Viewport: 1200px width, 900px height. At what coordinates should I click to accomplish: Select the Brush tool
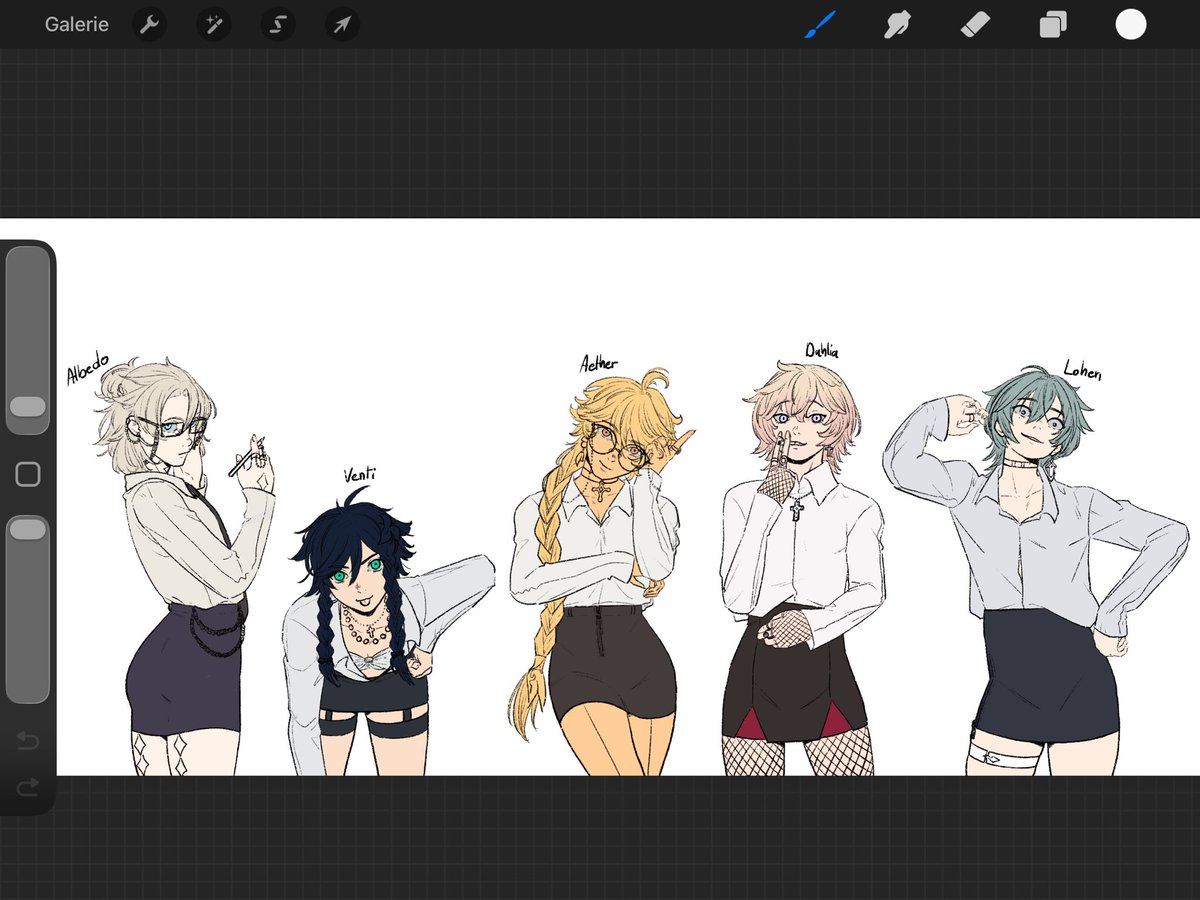pyautogui.click(x=820, y=24)
